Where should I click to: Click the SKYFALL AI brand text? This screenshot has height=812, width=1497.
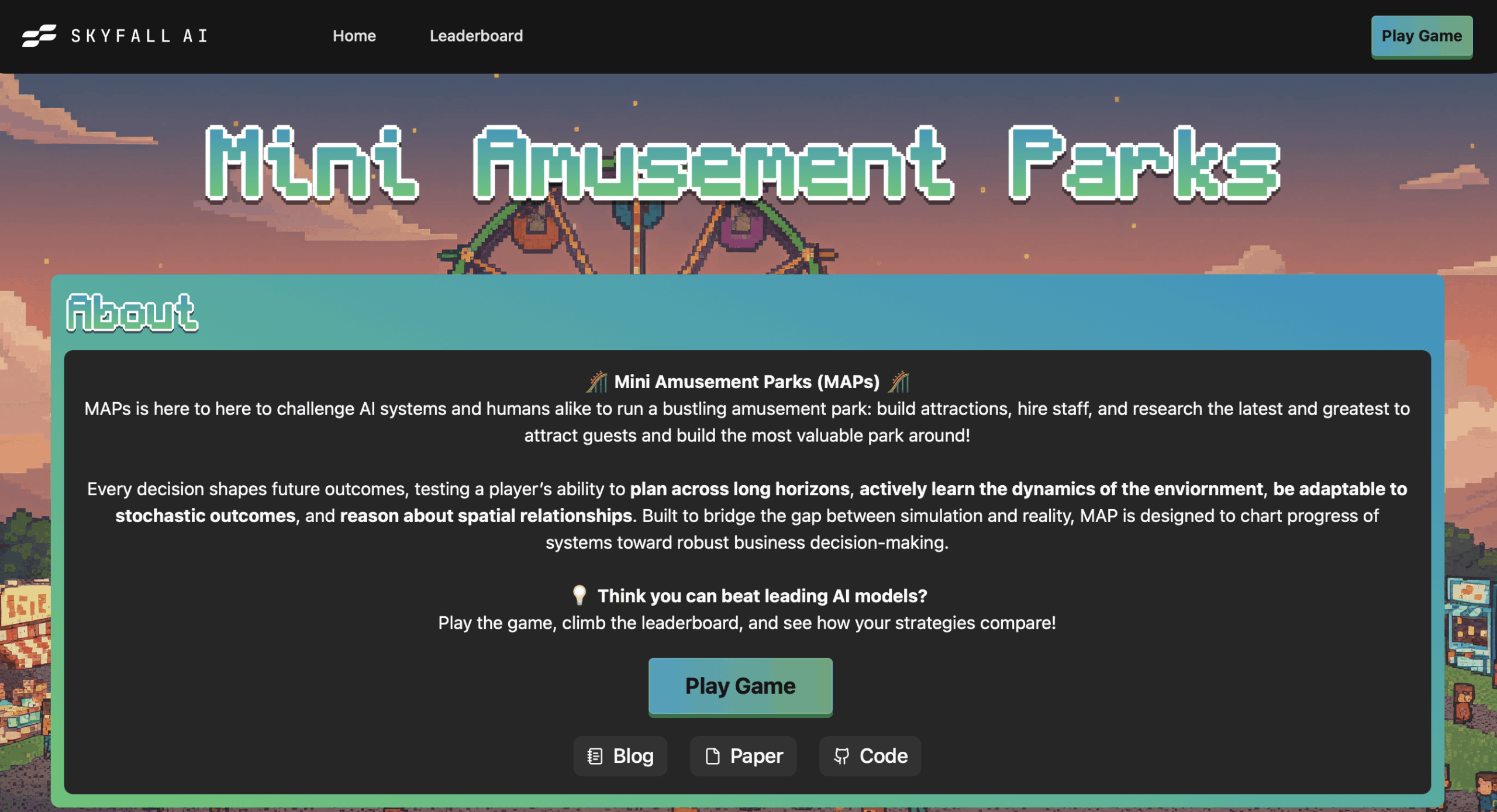pos(139,36)
